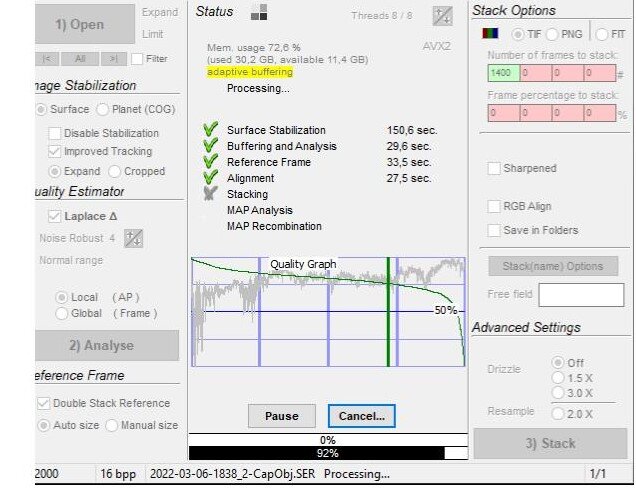Click the 50% quality line label
The image size is (636, 489).
[445, 311]
